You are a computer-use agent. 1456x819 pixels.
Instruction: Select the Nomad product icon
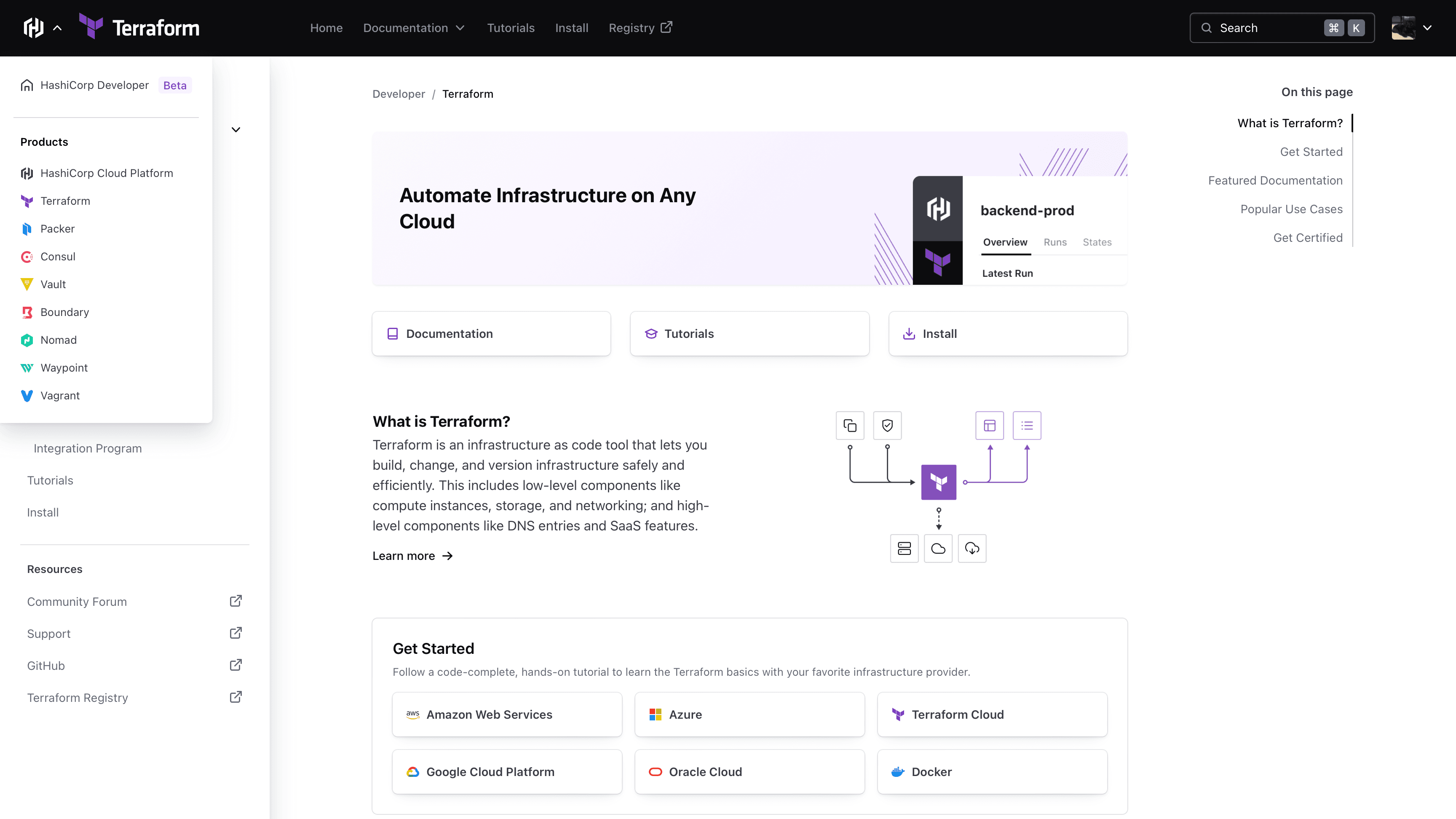(27, 340)
